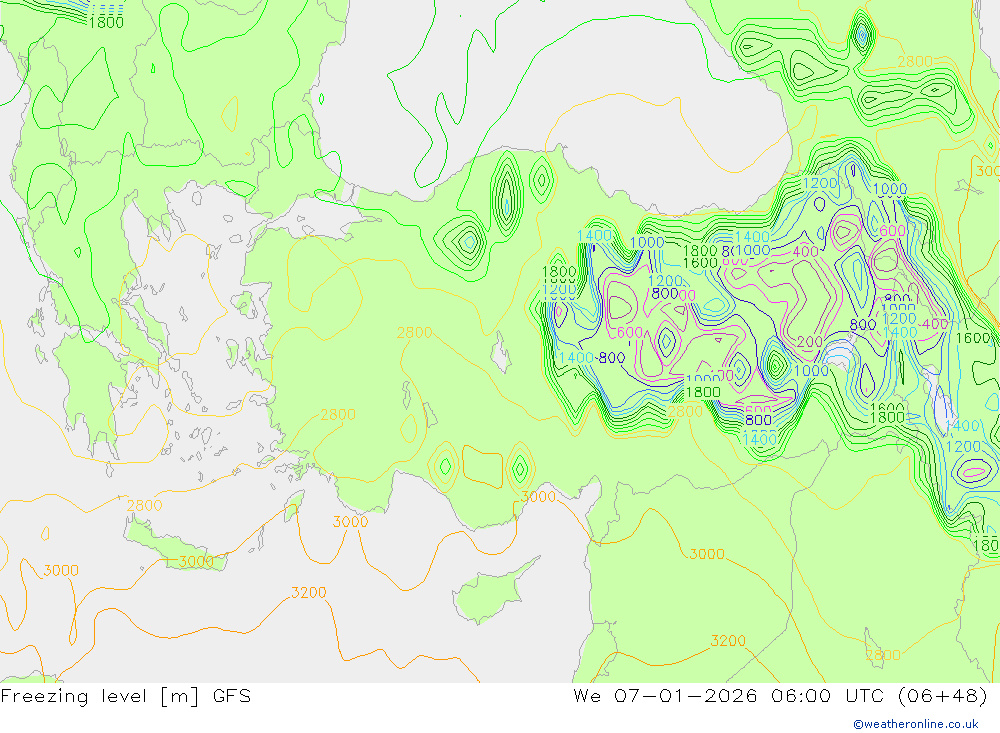This screenshot has height=733, width=1000.
Task: Click the weatheronline.co.uk copyright link
Action: coord(916,724)
